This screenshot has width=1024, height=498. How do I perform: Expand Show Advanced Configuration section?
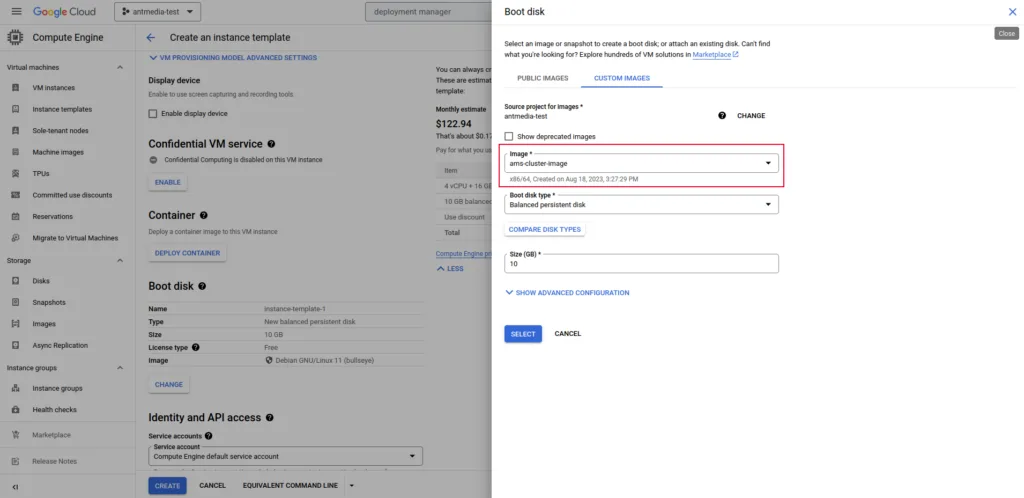tap(567, 293)
